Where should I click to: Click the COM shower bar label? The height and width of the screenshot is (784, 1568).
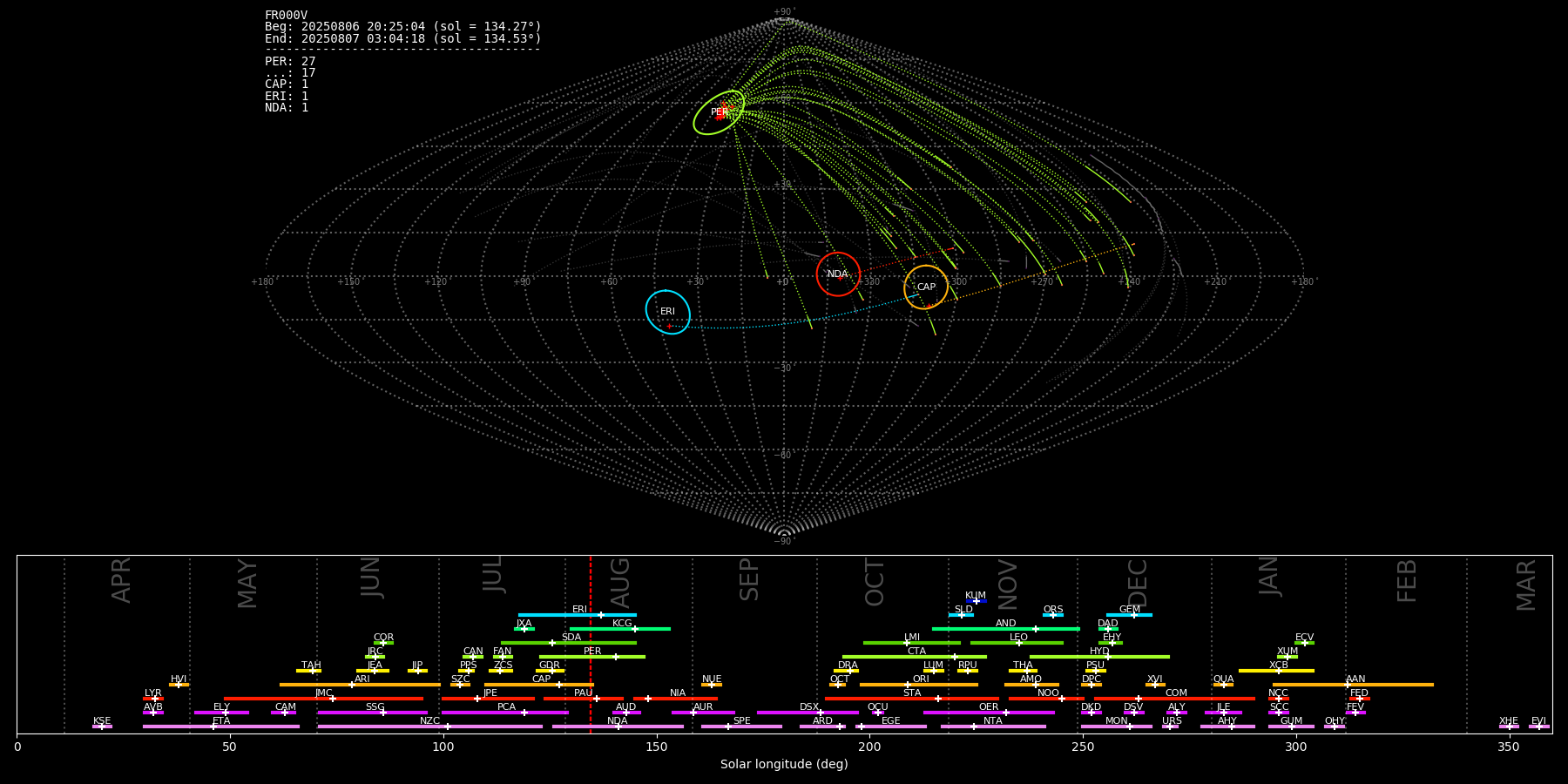(1177, 693)
